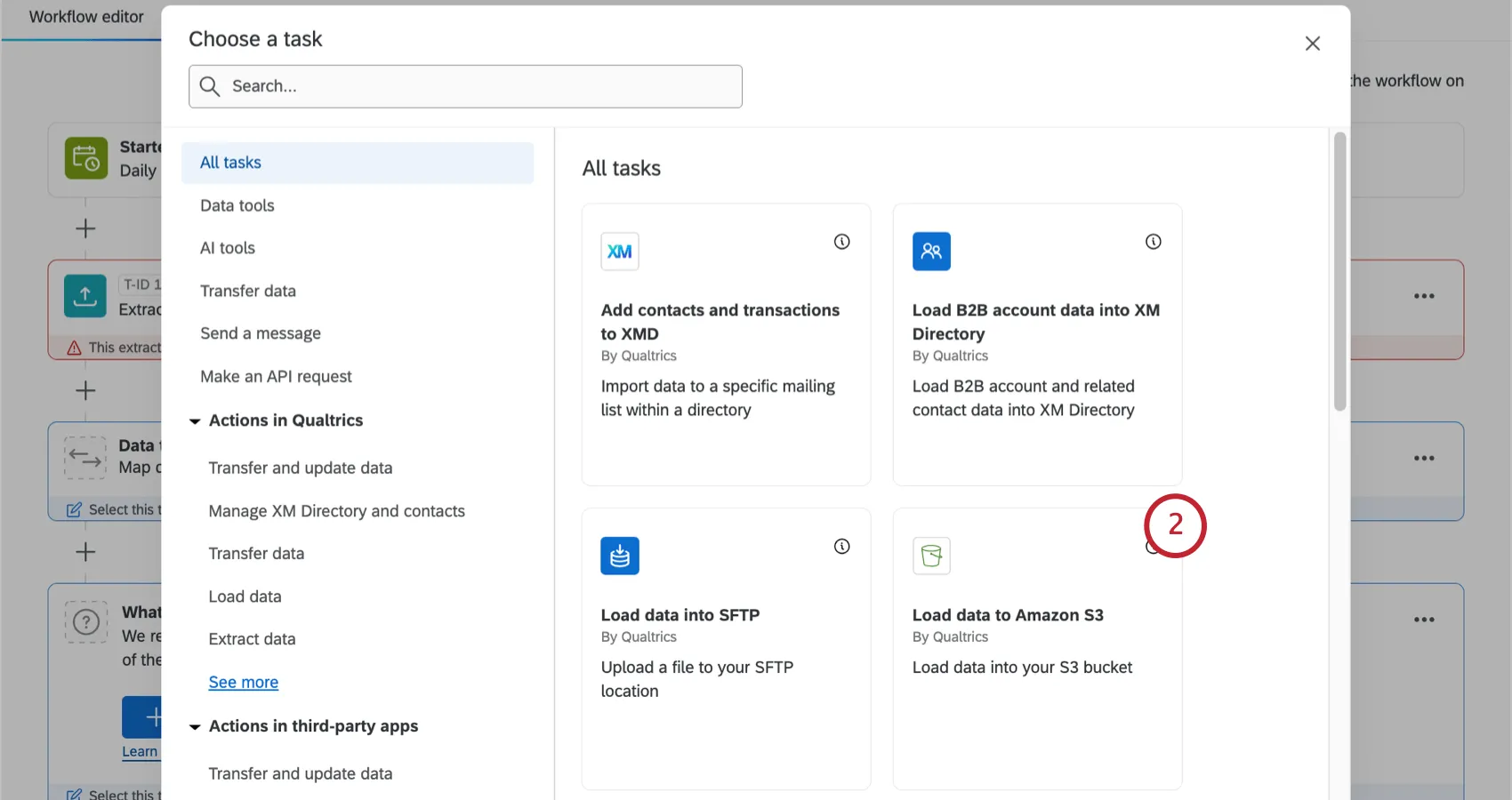Click the Search input field
The image size is (1512, 800).
[465, 86]
